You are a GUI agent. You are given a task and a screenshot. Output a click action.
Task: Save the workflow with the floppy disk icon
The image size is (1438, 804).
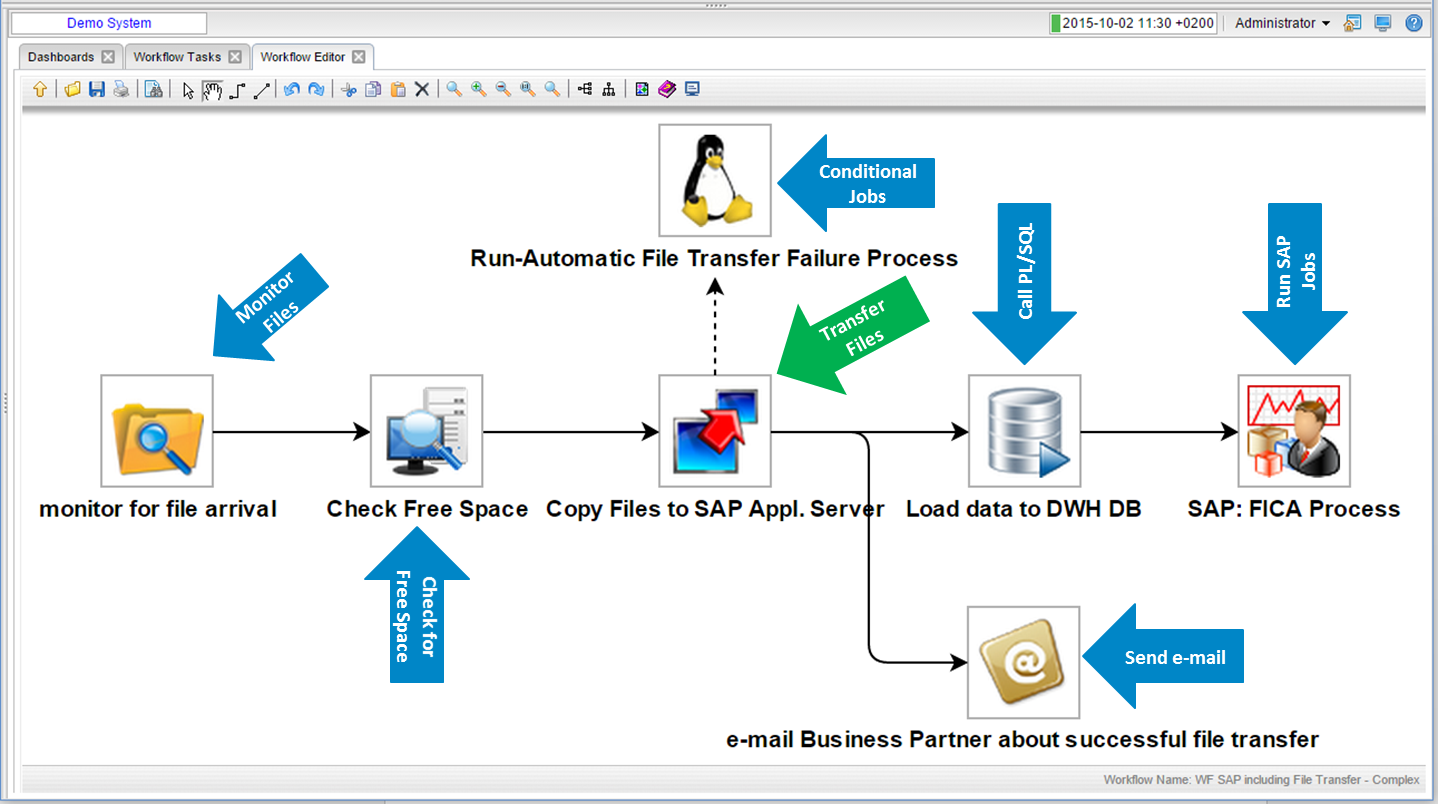[97, 90]
